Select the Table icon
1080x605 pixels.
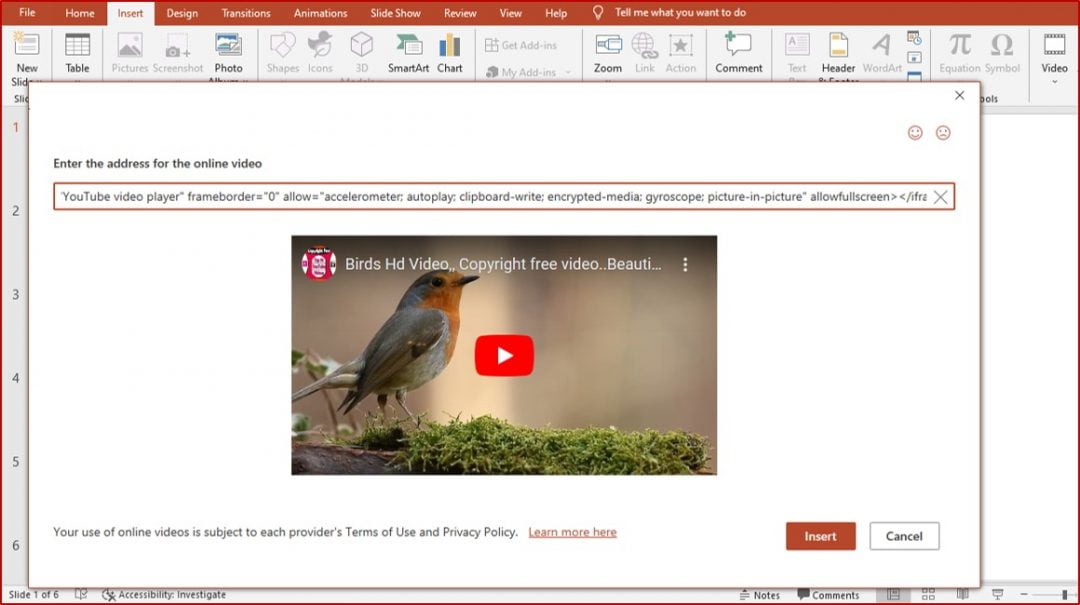point(77,52)
